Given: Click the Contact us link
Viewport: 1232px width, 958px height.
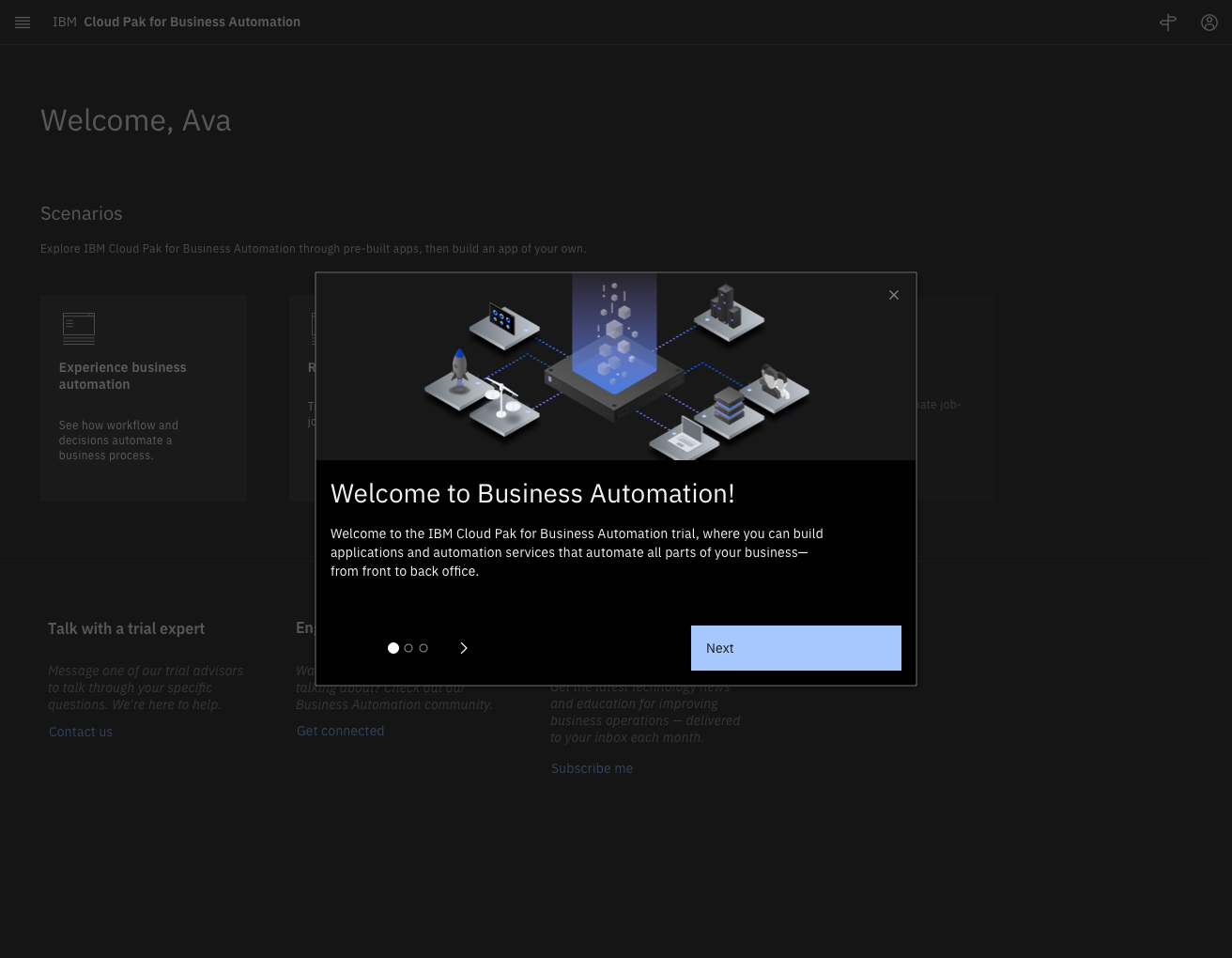Looking at the screenshot, I should point(81,732).
